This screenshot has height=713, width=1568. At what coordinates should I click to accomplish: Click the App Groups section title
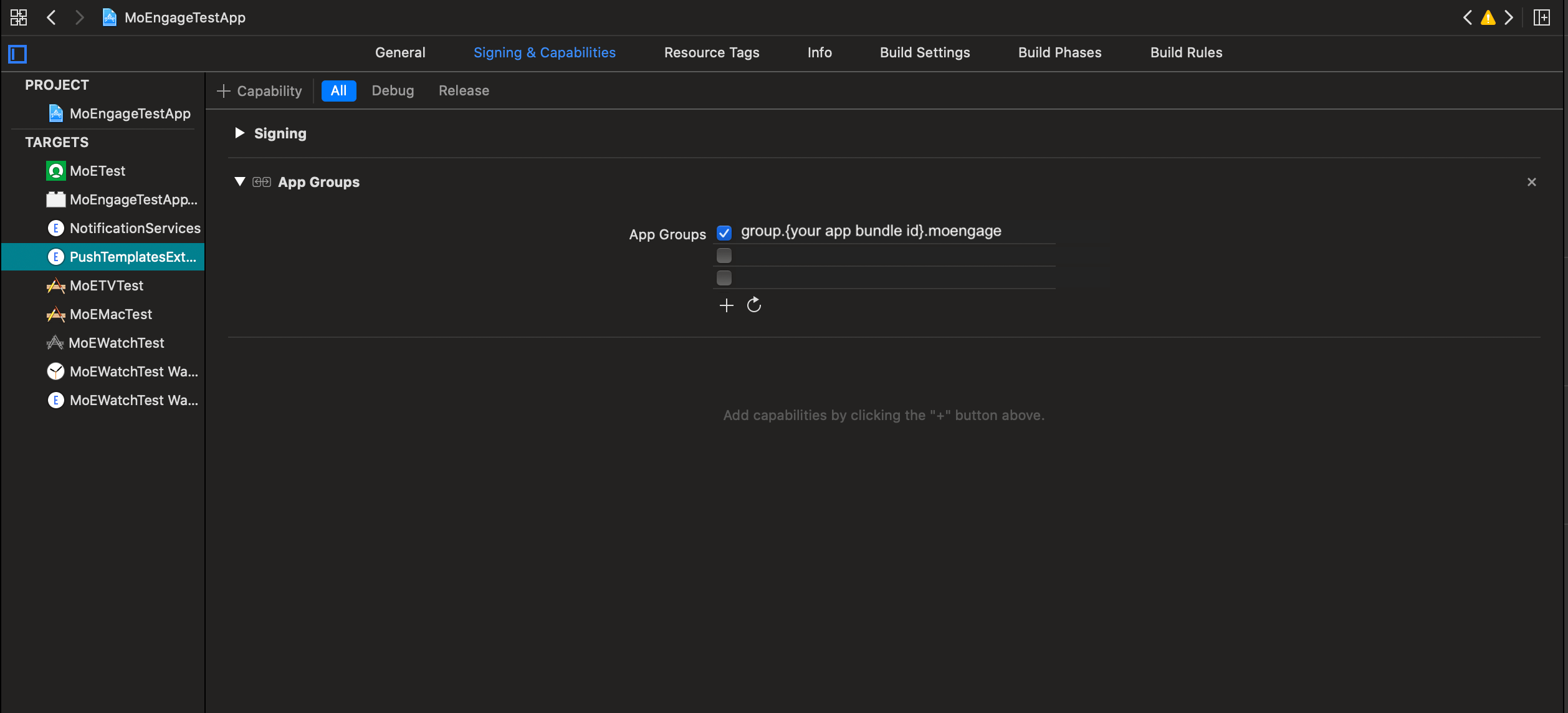click(318, 182)
